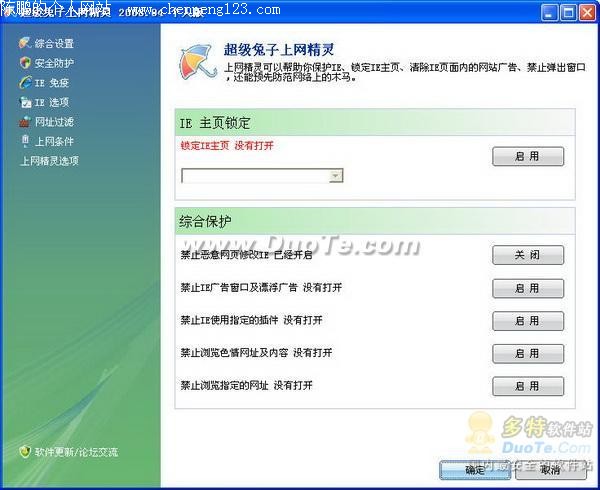The height and width of the screenshot is (490, 600).
Task: Enable 禁止浏览指定的网址 protection
Action: (x=527, y=387)
